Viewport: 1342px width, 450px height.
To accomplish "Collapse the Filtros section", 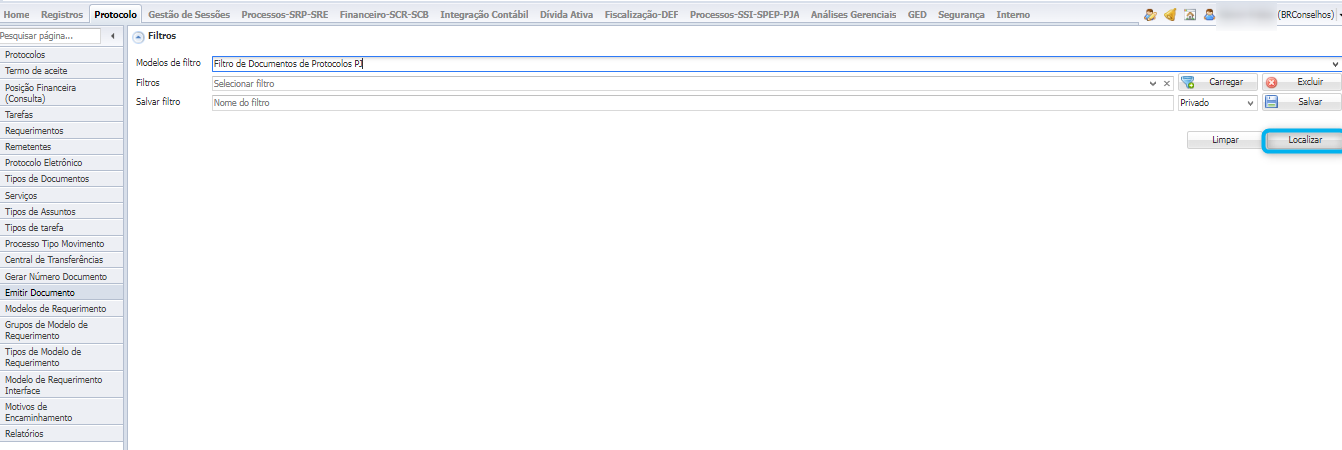I will 138,36.
